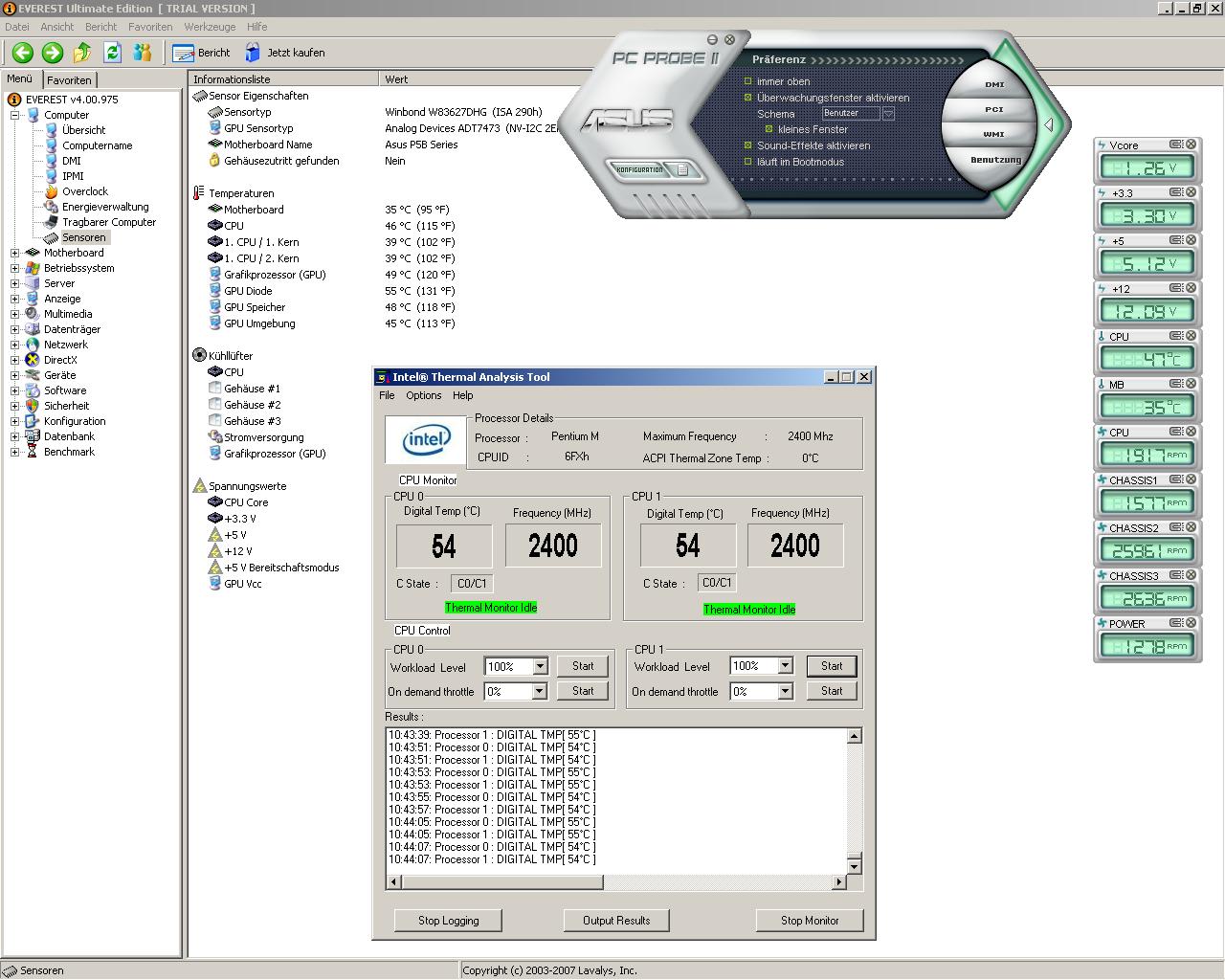Toggle the 'immer oben' checkbox
Image resolution: width=1225 pixels, height=980 pixels.
tap(748, 81)
